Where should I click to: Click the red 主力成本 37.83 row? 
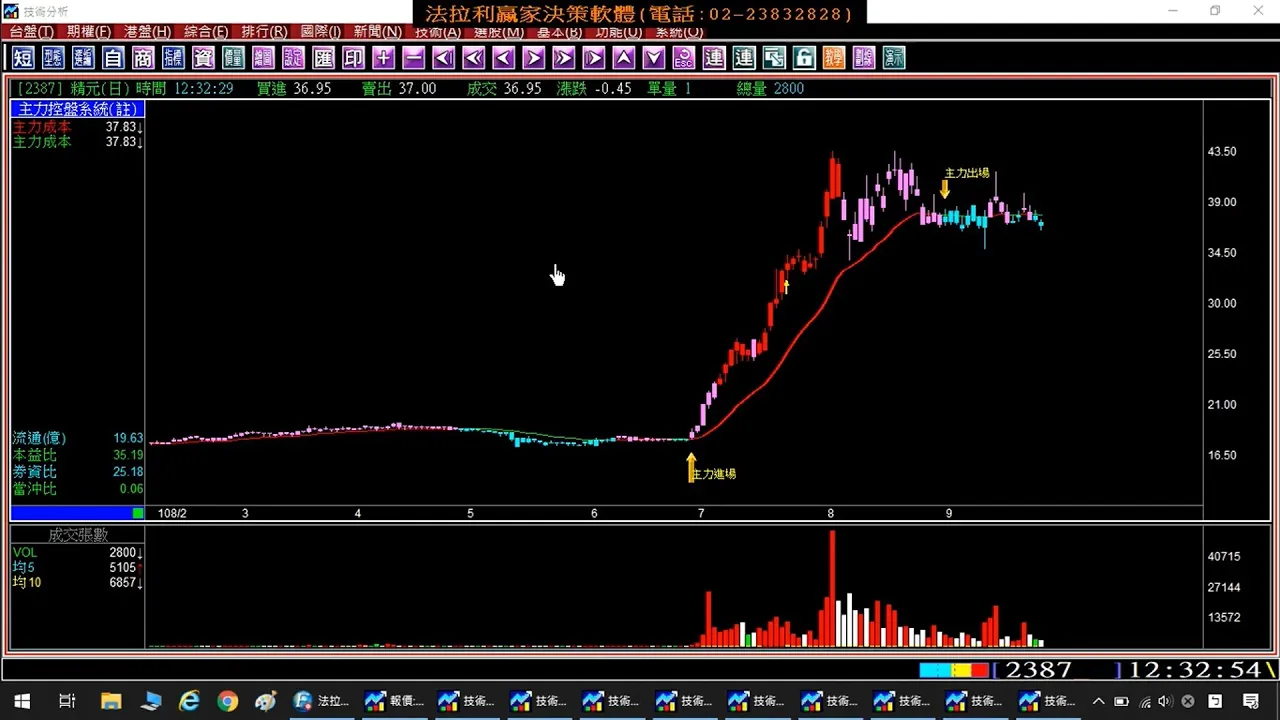(x=77, y=127)
